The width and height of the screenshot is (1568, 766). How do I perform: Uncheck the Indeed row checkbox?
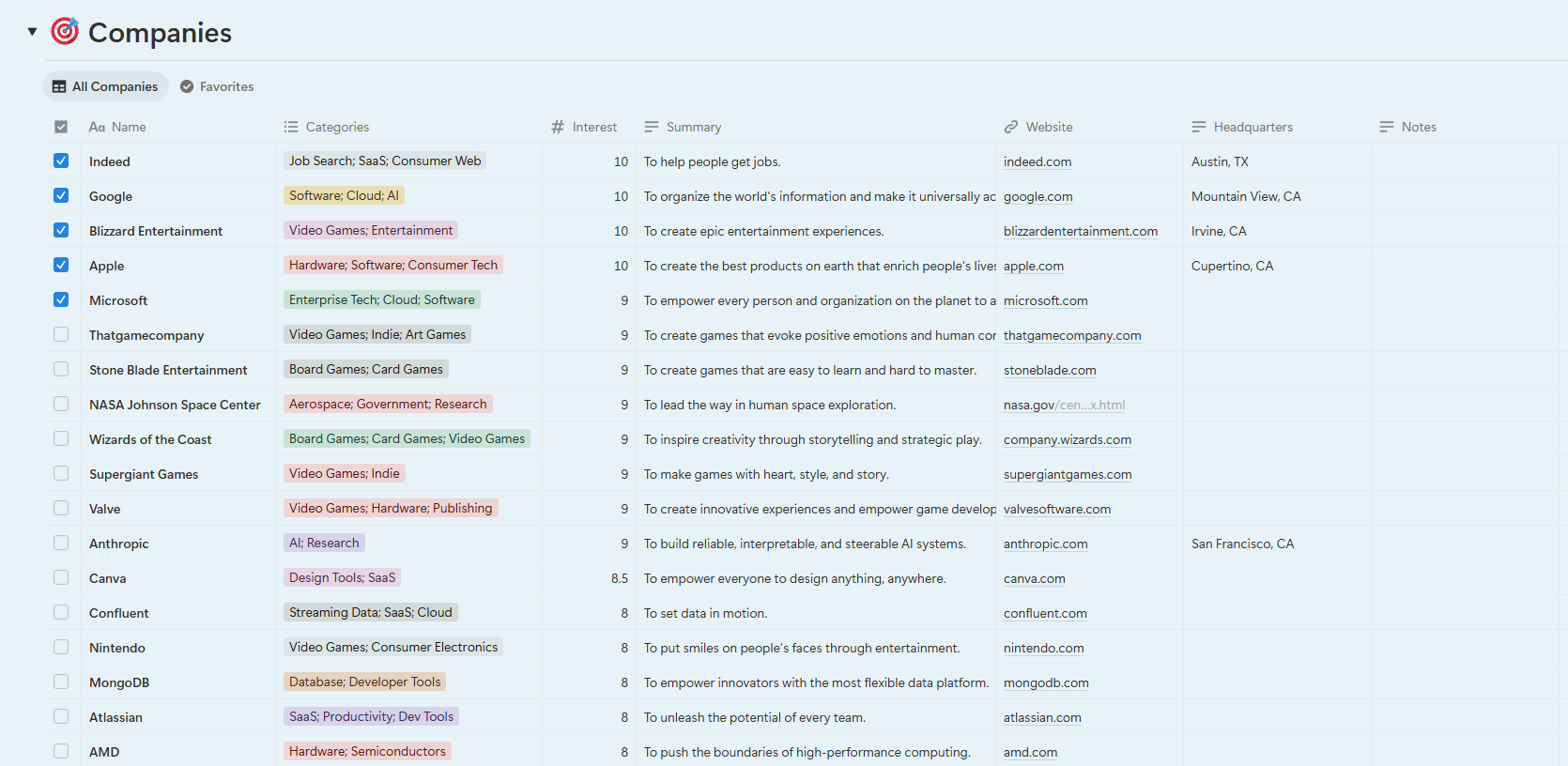pos(61,161)
